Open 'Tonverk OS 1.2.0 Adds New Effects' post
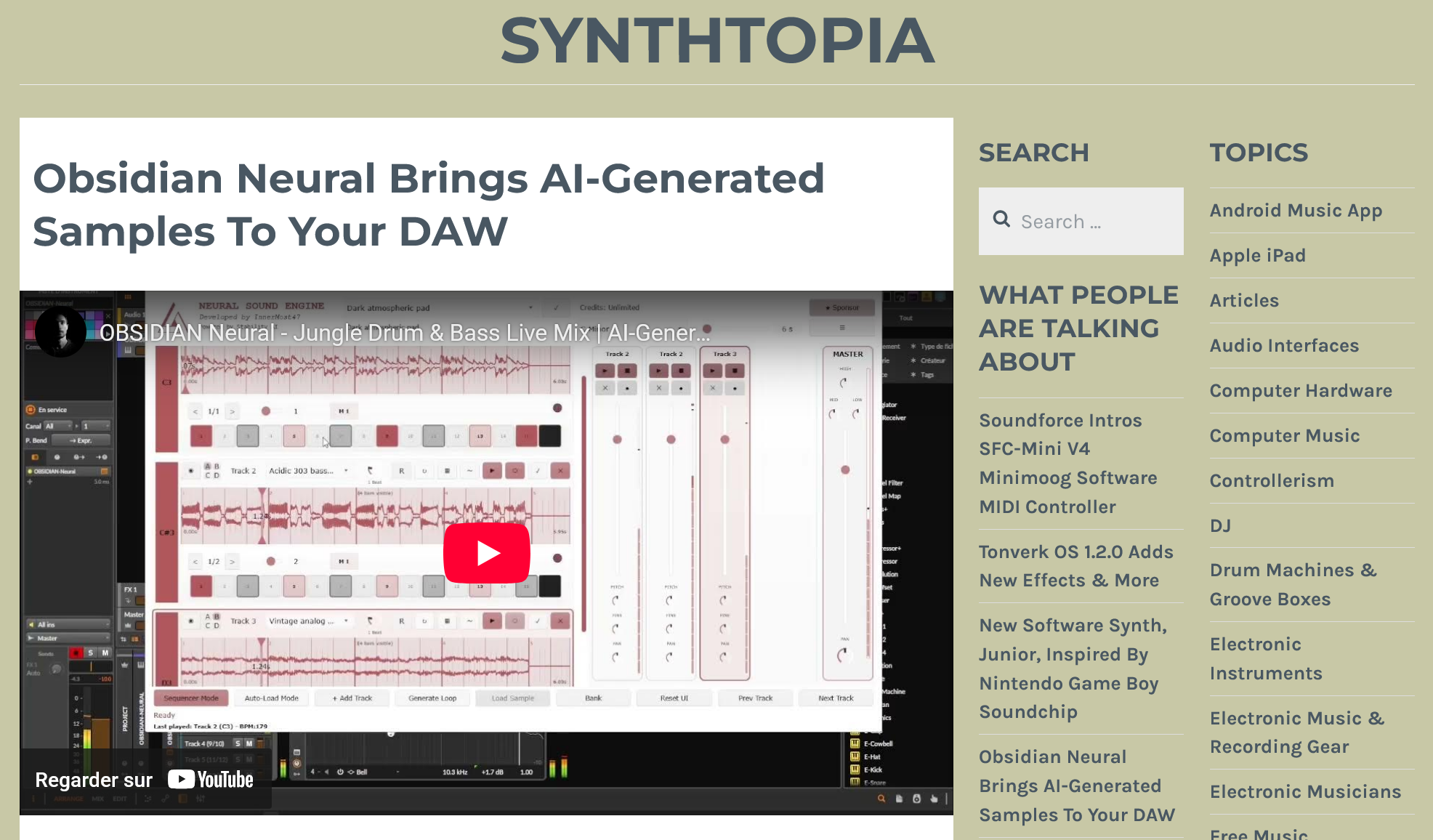 [1076, 566]
